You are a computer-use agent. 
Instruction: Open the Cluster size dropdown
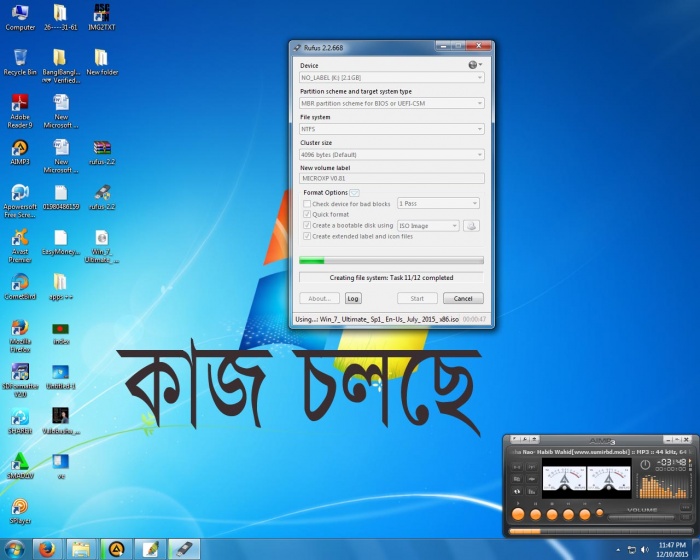[x=392, y=155]
